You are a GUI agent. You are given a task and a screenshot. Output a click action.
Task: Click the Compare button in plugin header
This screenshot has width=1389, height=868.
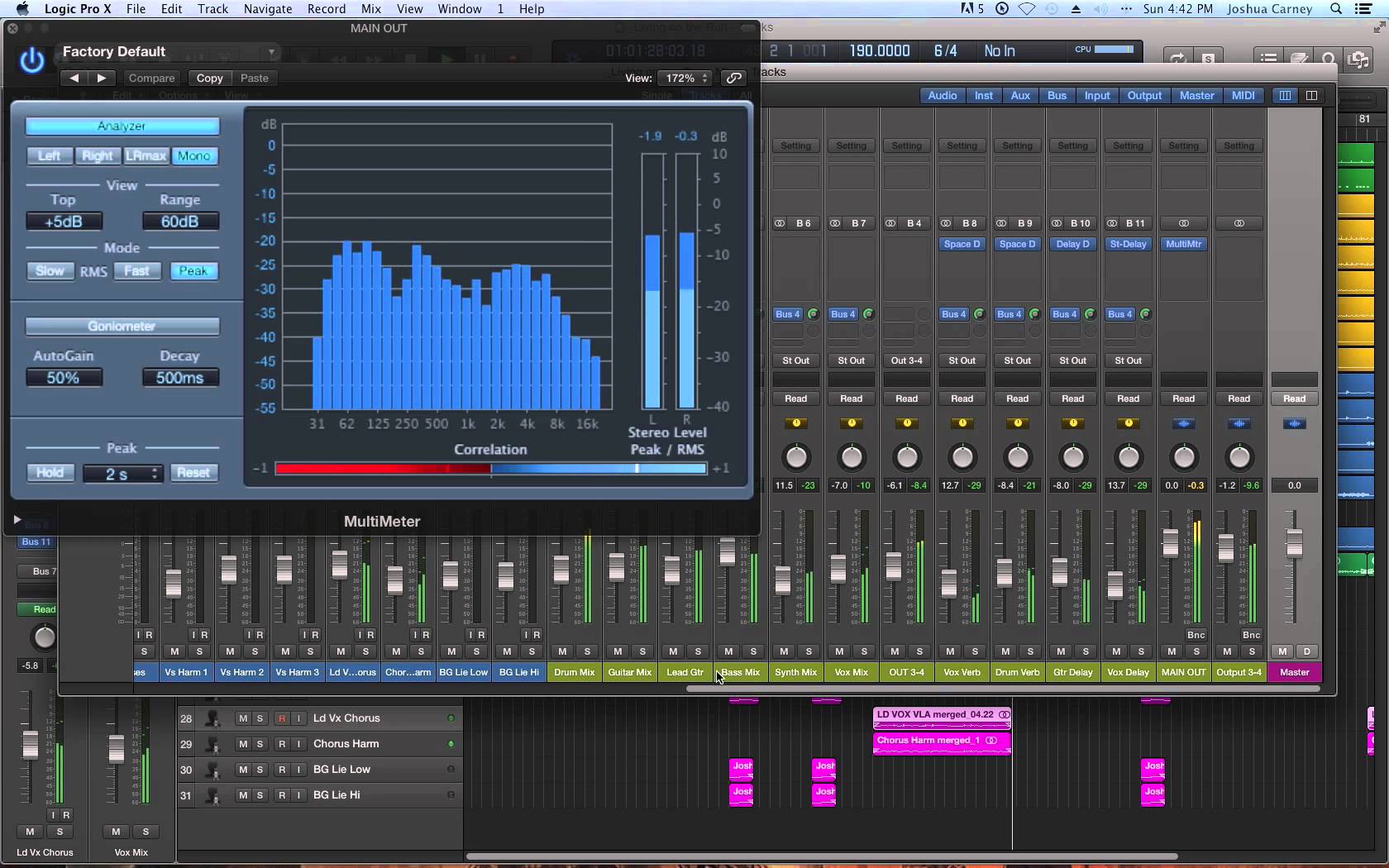point(151,78)
